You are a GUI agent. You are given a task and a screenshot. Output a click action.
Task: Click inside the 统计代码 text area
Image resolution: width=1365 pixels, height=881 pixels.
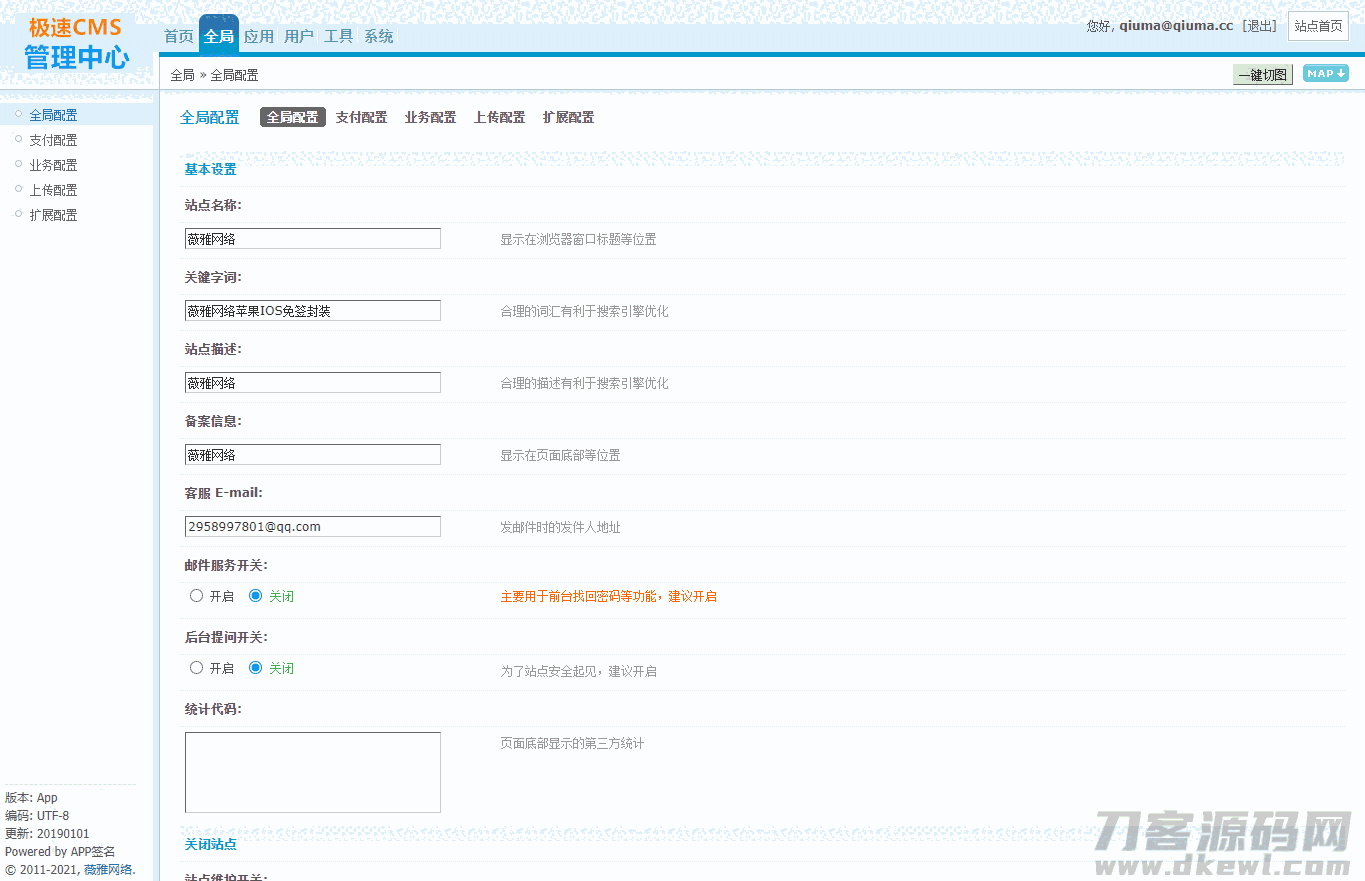point(312,772)
